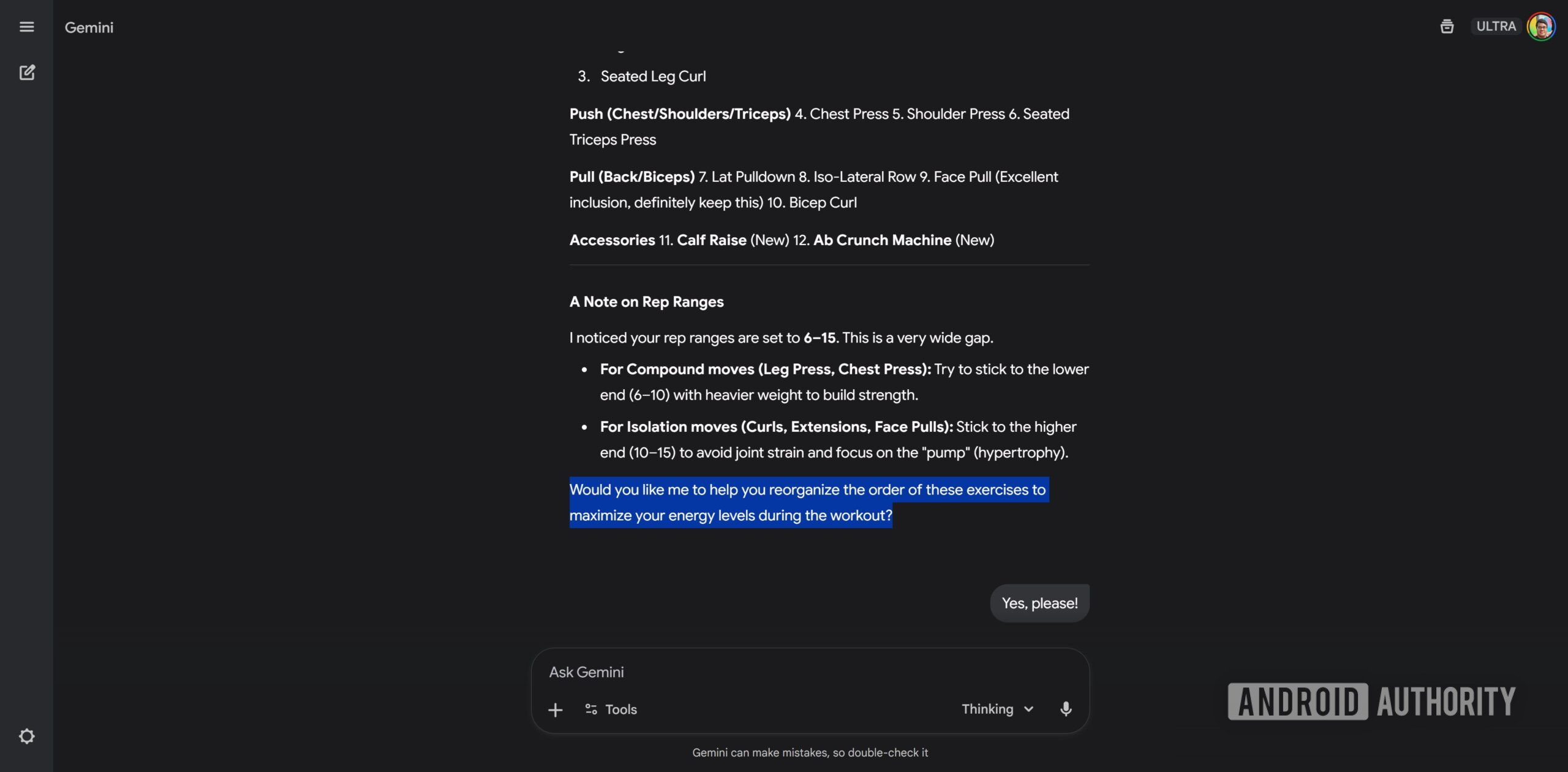Click the Gemini title in the top bar
Image resolution: width=1568 pixels, height=772 pixels.
(88, 27)
